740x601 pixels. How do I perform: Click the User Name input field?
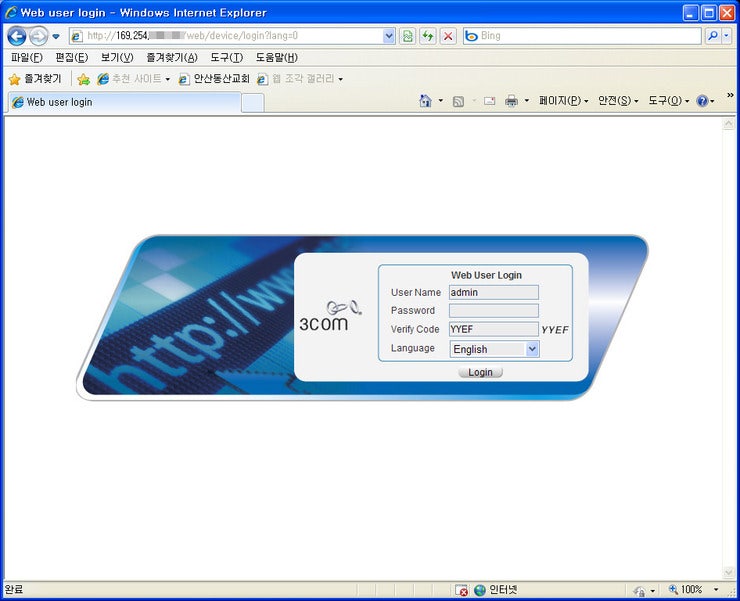click(x=494, y=292)
